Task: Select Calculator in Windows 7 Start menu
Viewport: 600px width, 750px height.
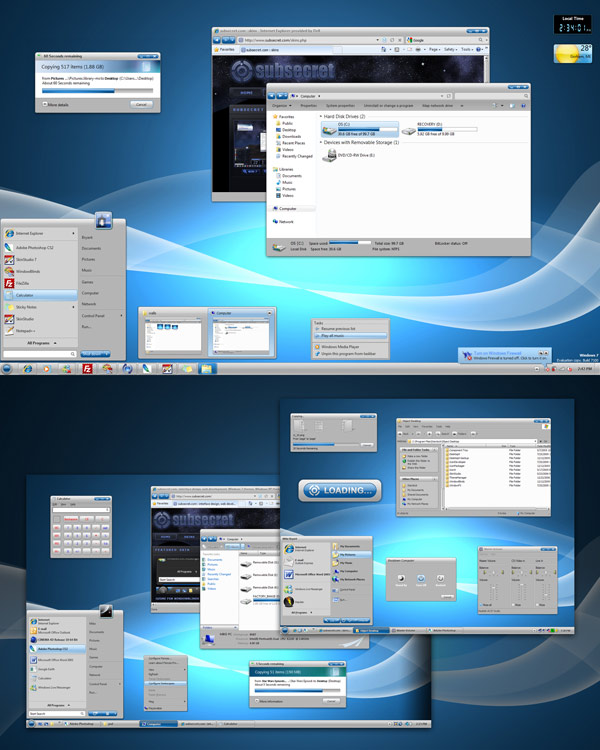Action: 41,295
